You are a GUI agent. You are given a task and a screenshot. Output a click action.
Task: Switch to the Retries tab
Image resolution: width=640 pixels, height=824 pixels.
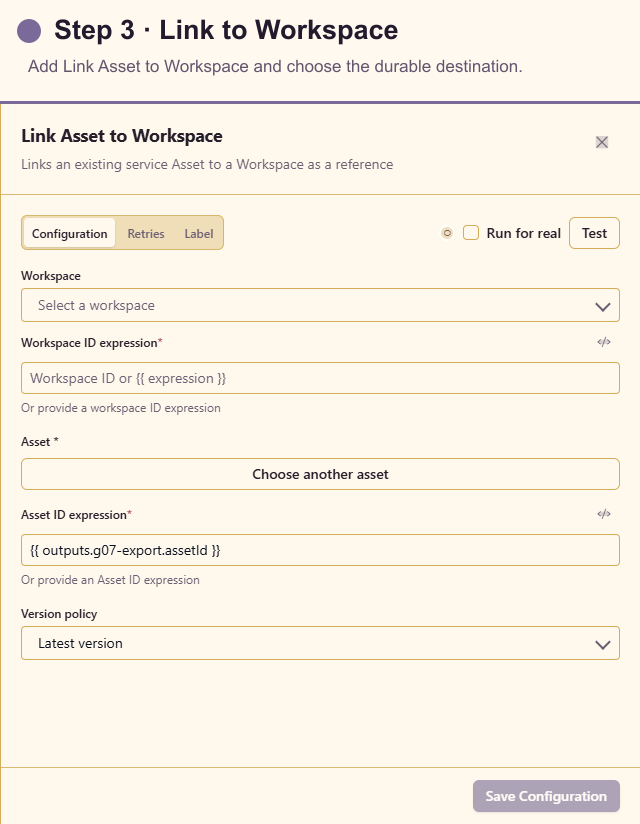pos(146,233)
